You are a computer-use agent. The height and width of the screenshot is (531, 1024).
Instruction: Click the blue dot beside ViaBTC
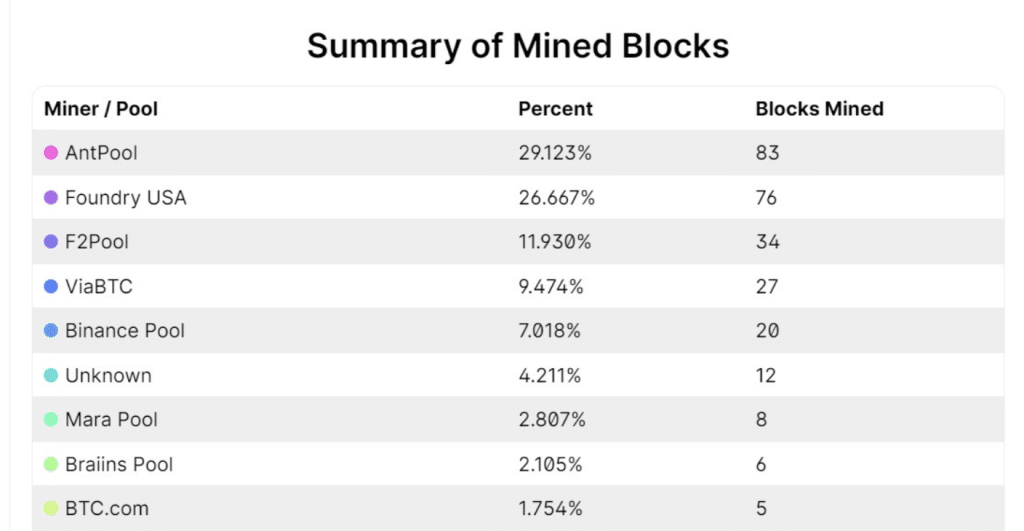(x=51, y=287)
